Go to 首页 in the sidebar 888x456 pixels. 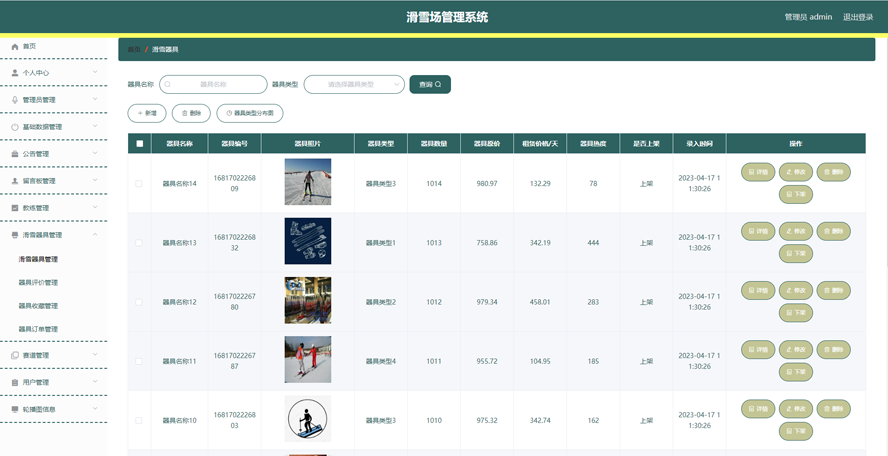pyautogui.click(x=29, y=46)
